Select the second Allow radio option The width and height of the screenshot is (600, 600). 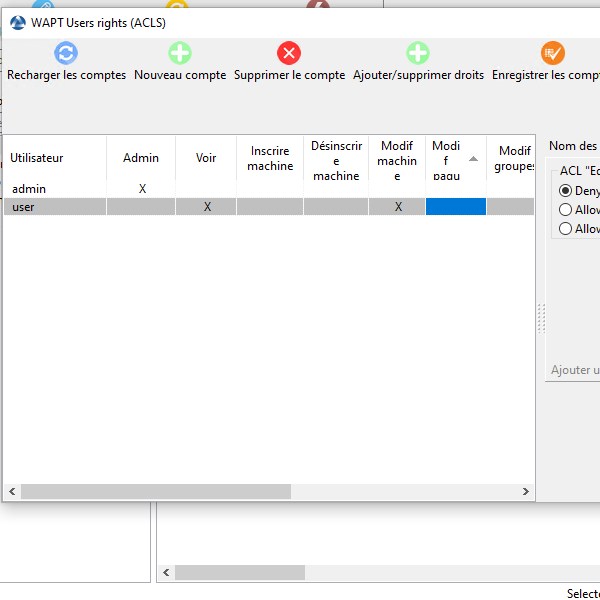tap(565, 229)
